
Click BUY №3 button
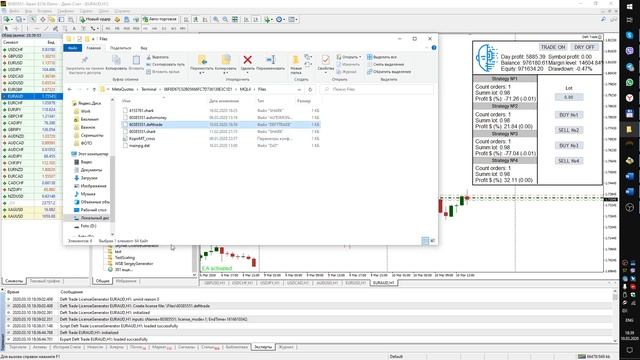click(569, 146)
